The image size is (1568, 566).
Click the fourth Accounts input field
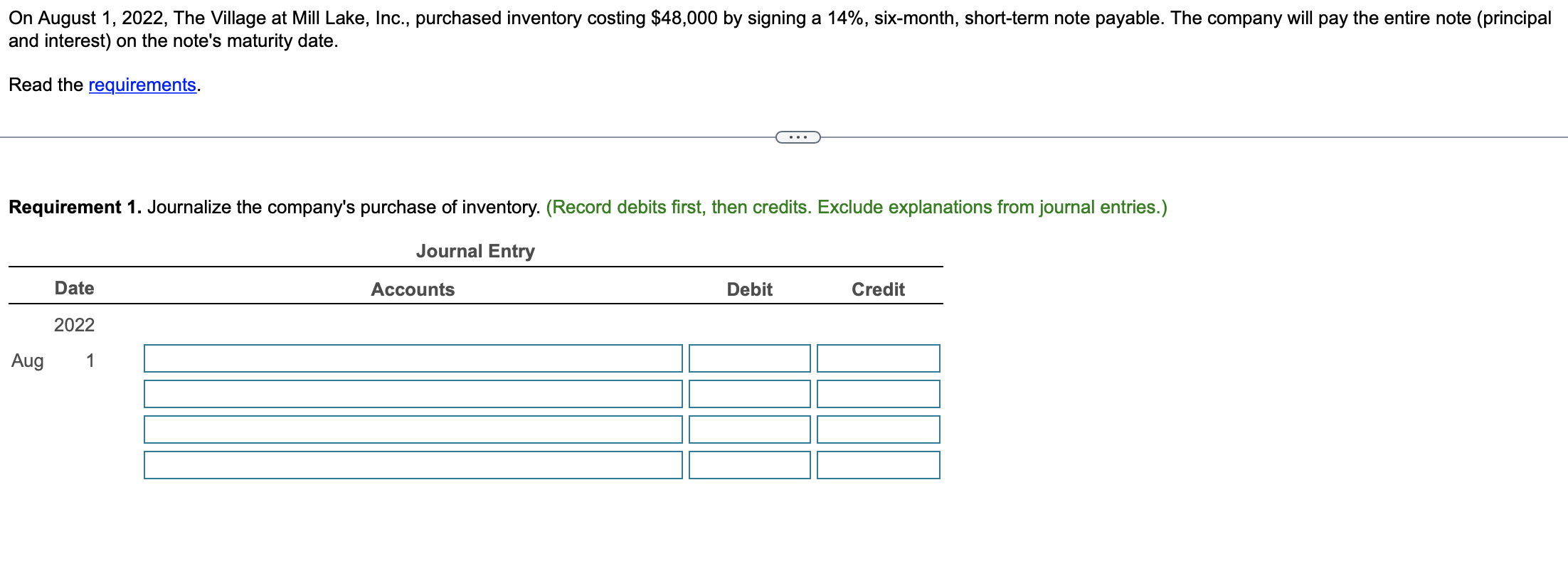pyautogui.click(x=413, y=466)
